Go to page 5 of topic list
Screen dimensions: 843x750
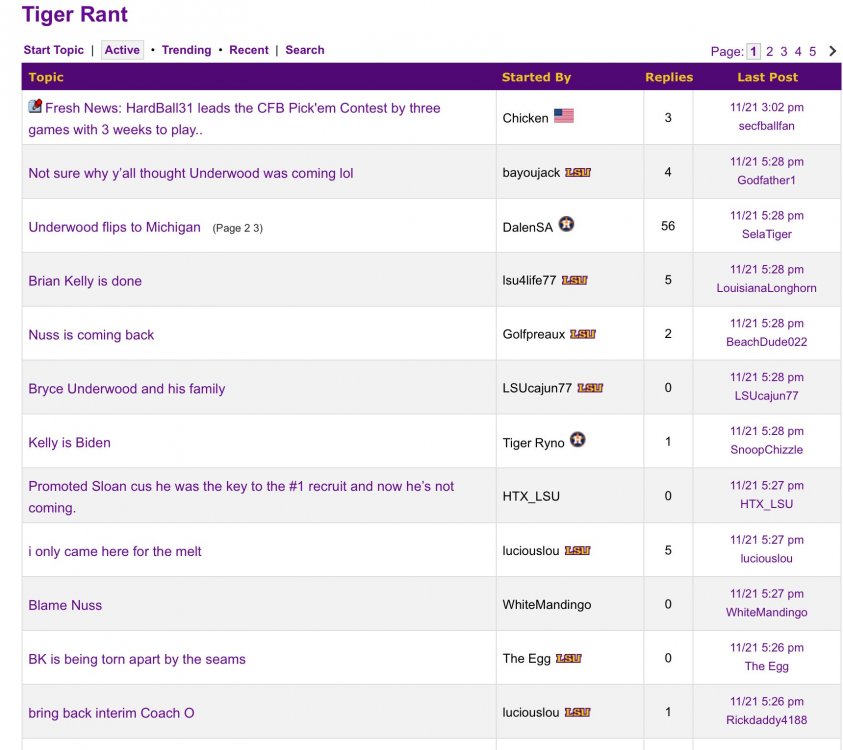point(812,52)
